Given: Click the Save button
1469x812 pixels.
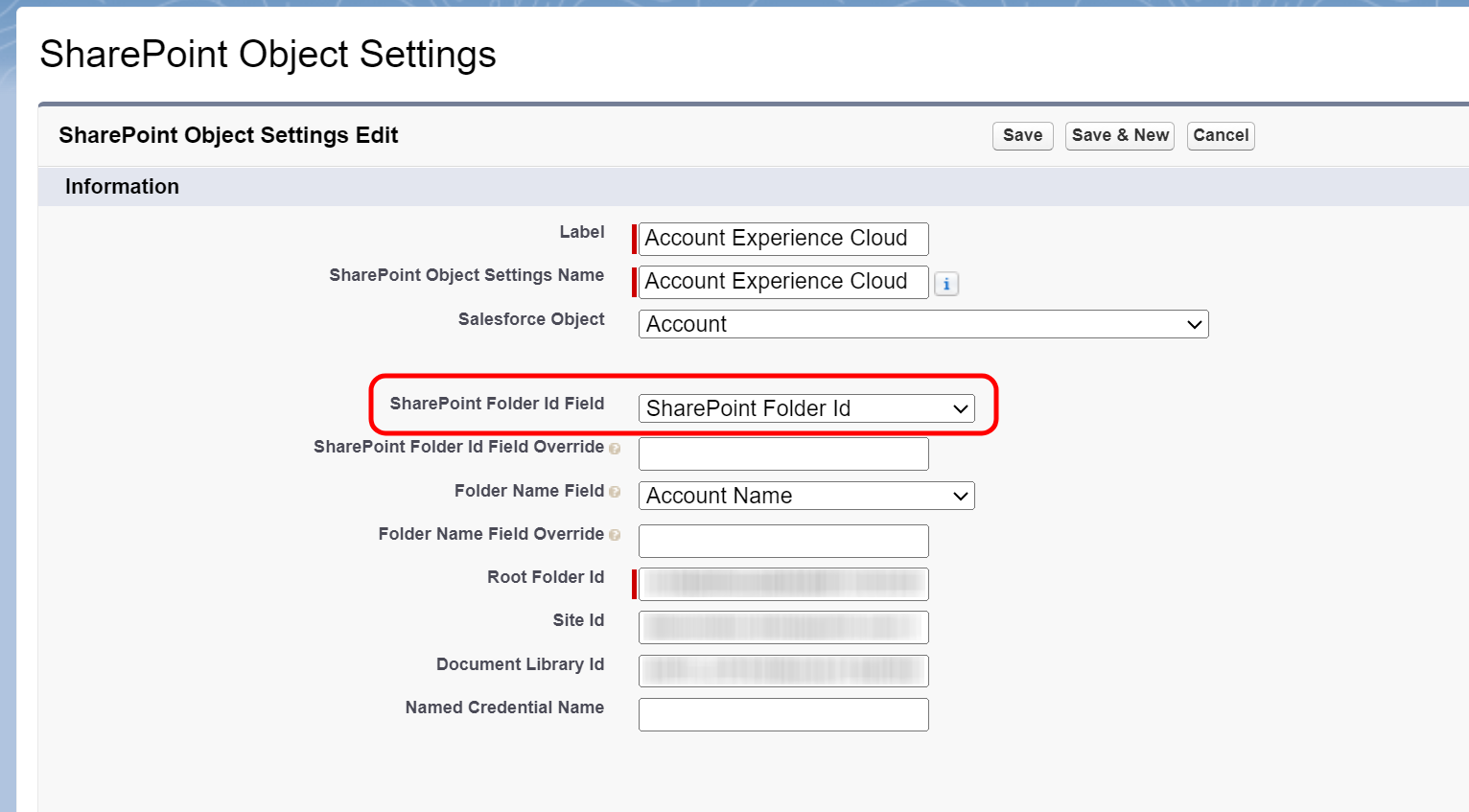Looking at the screenshot, I should [1022, 135].
